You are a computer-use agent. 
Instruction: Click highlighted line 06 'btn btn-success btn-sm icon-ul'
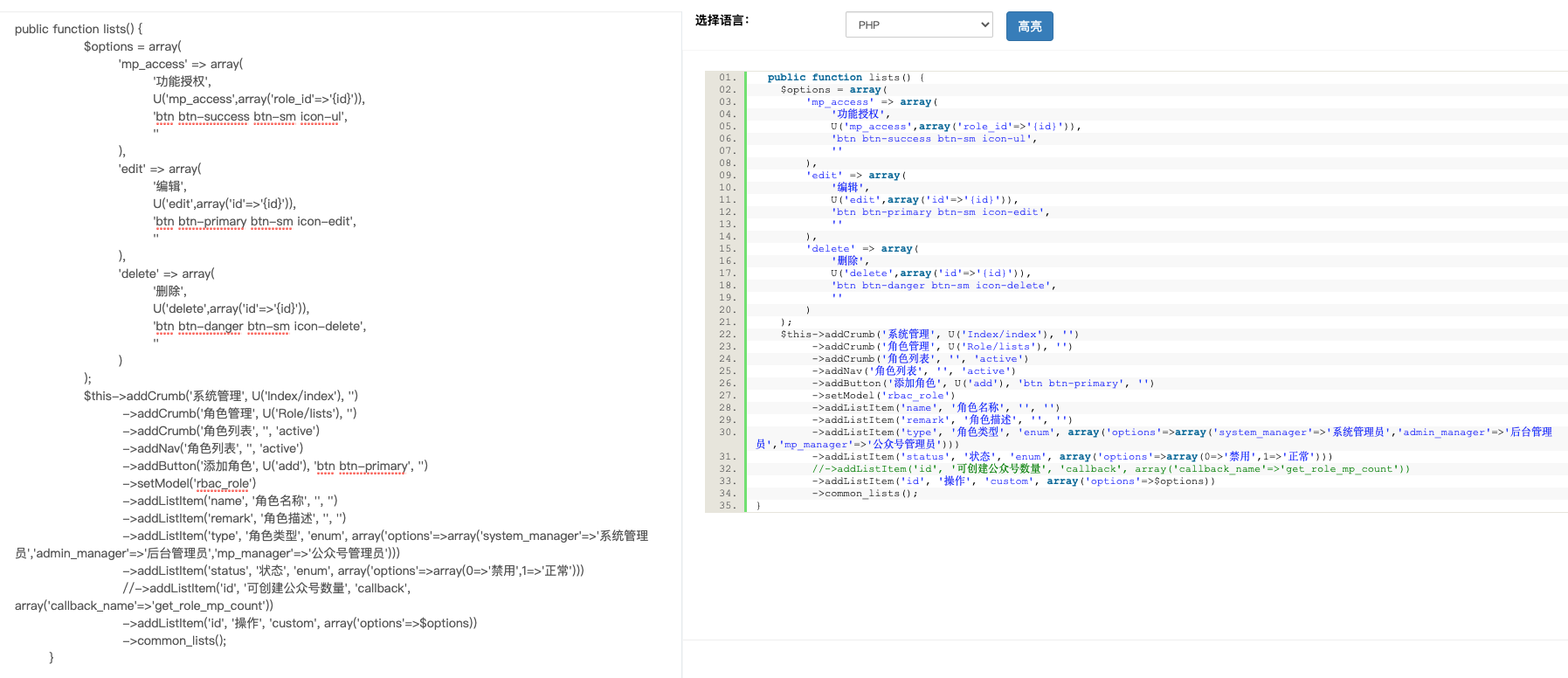[934, 138]
